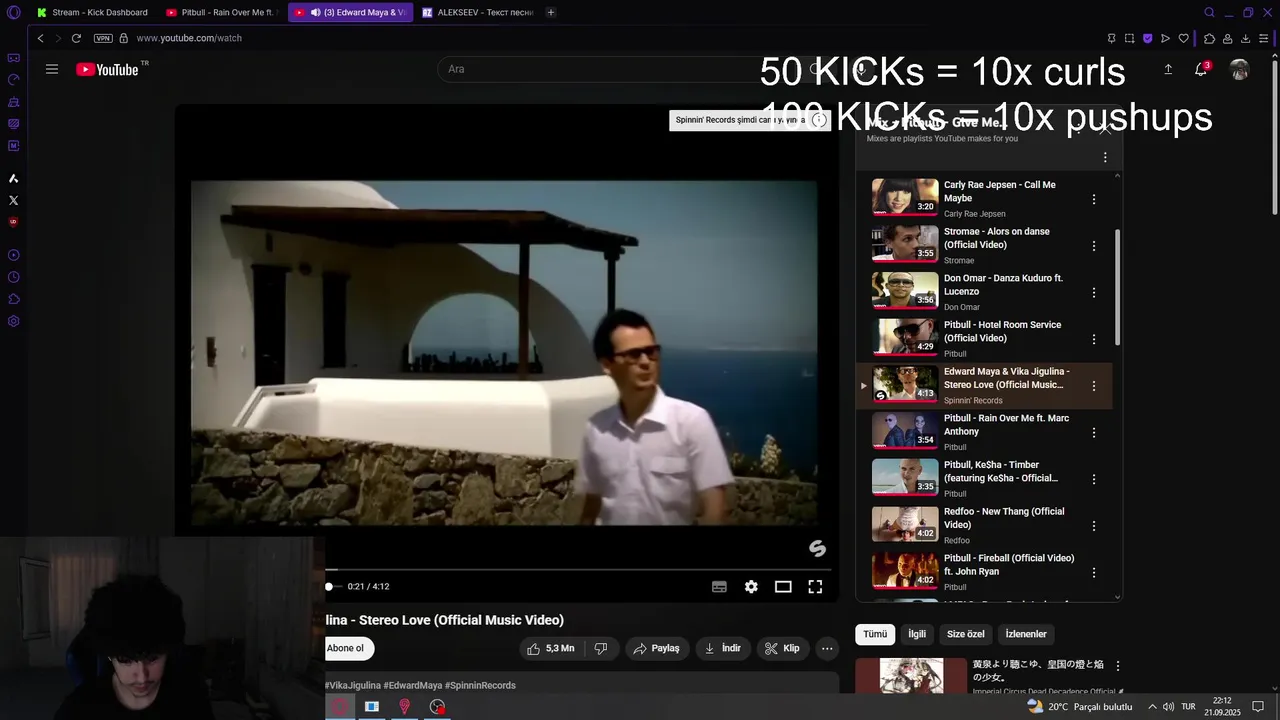Open the #SpinninRecords hashtag link

pyautogui.click(x=480, y=685)
